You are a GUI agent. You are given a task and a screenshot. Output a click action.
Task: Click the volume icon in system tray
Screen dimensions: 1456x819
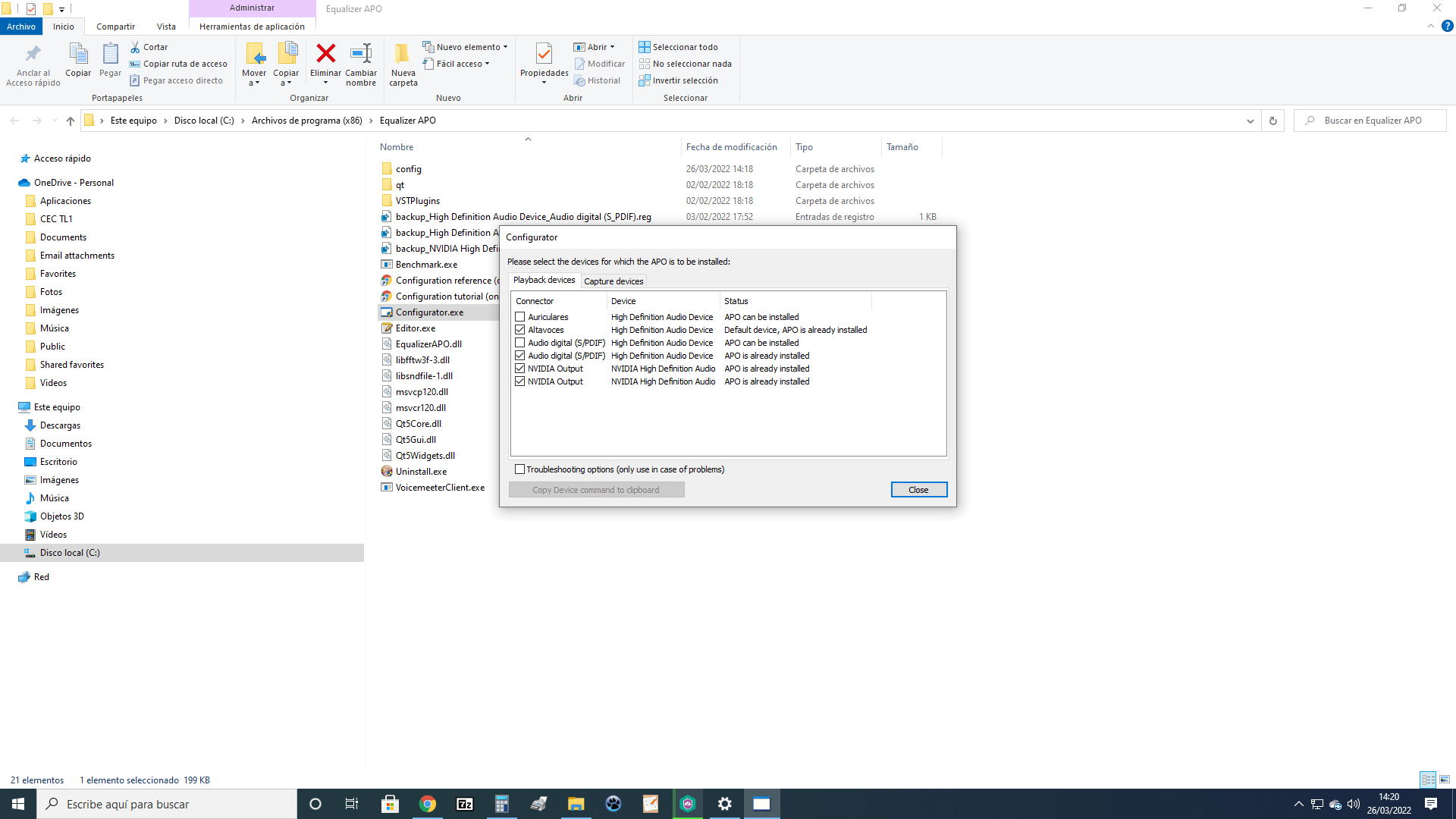point(1354,804)
